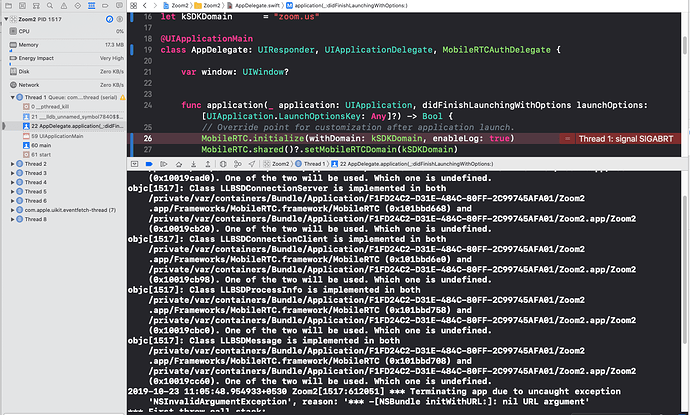Select the Energy Impact gauge row
Image resolution: width=690 pixels, height=415 pixels.
point(64,58)
